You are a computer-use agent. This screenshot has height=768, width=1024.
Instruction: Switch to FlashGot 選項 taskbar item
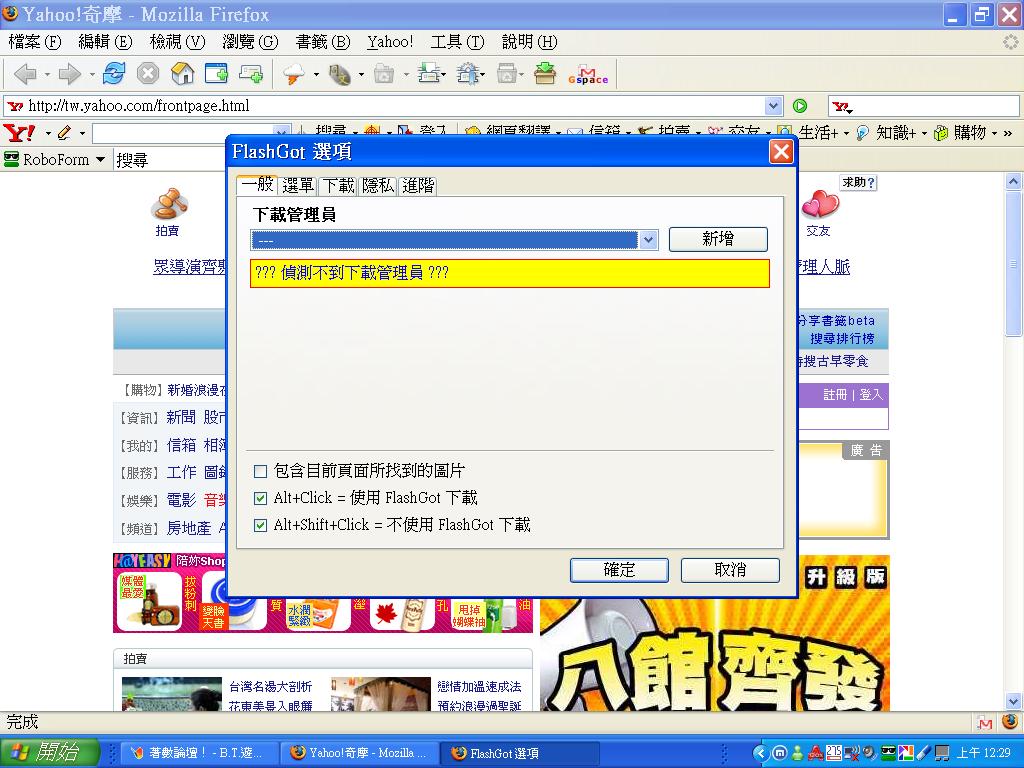pyautogui.click(x=520, y=753)
